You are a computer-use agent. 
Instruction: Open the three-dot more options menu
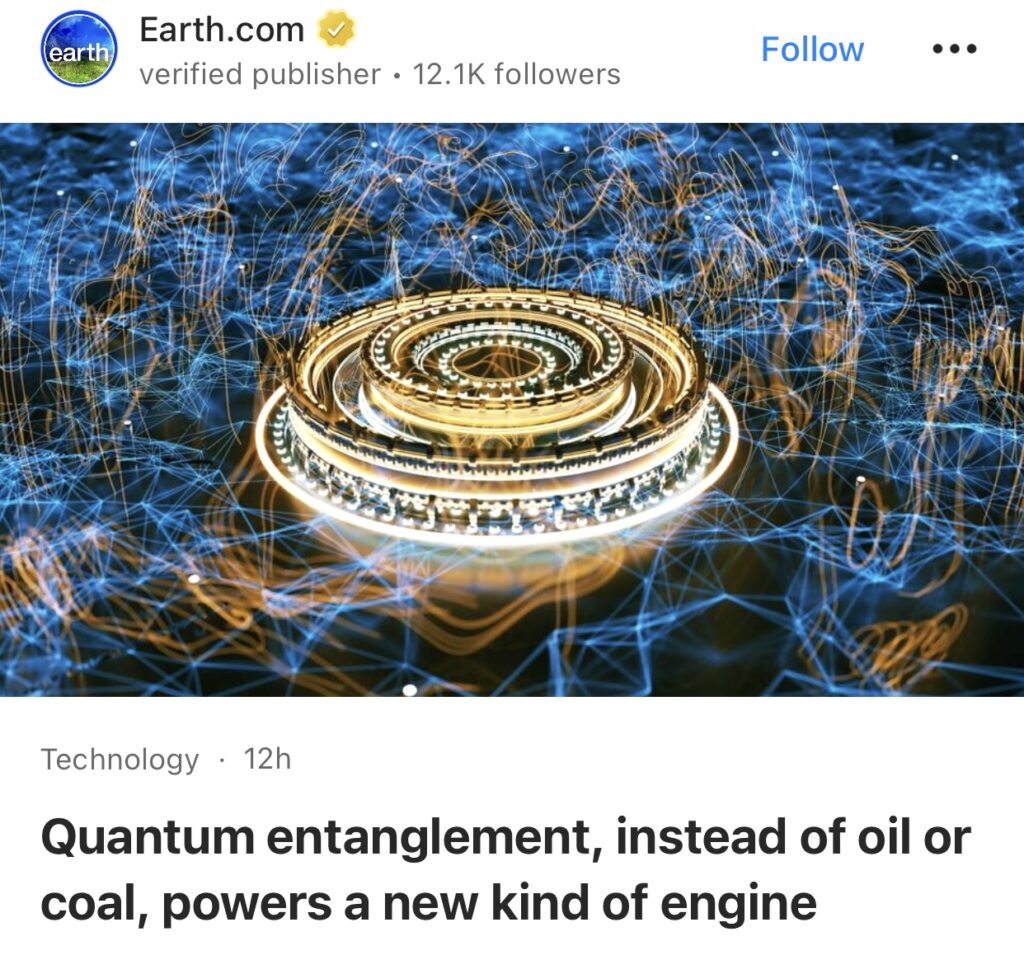954,48
